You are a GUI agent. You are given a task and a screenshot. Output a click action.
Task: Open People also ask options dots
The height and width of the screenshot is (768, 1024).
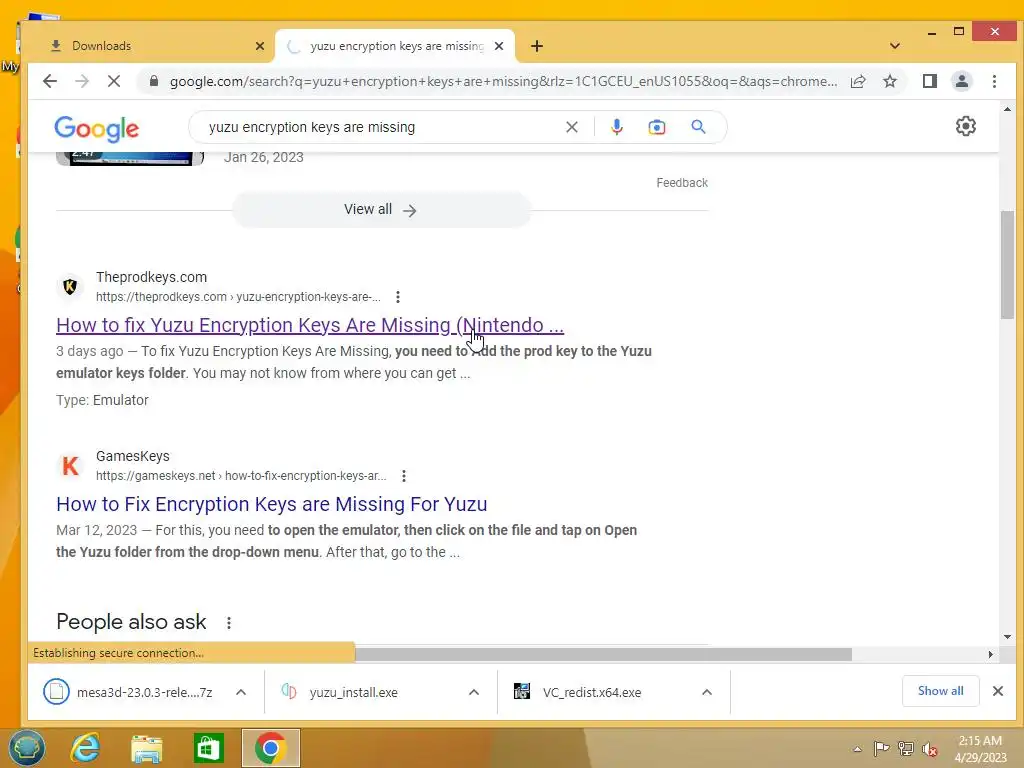(x=229, y=623)
